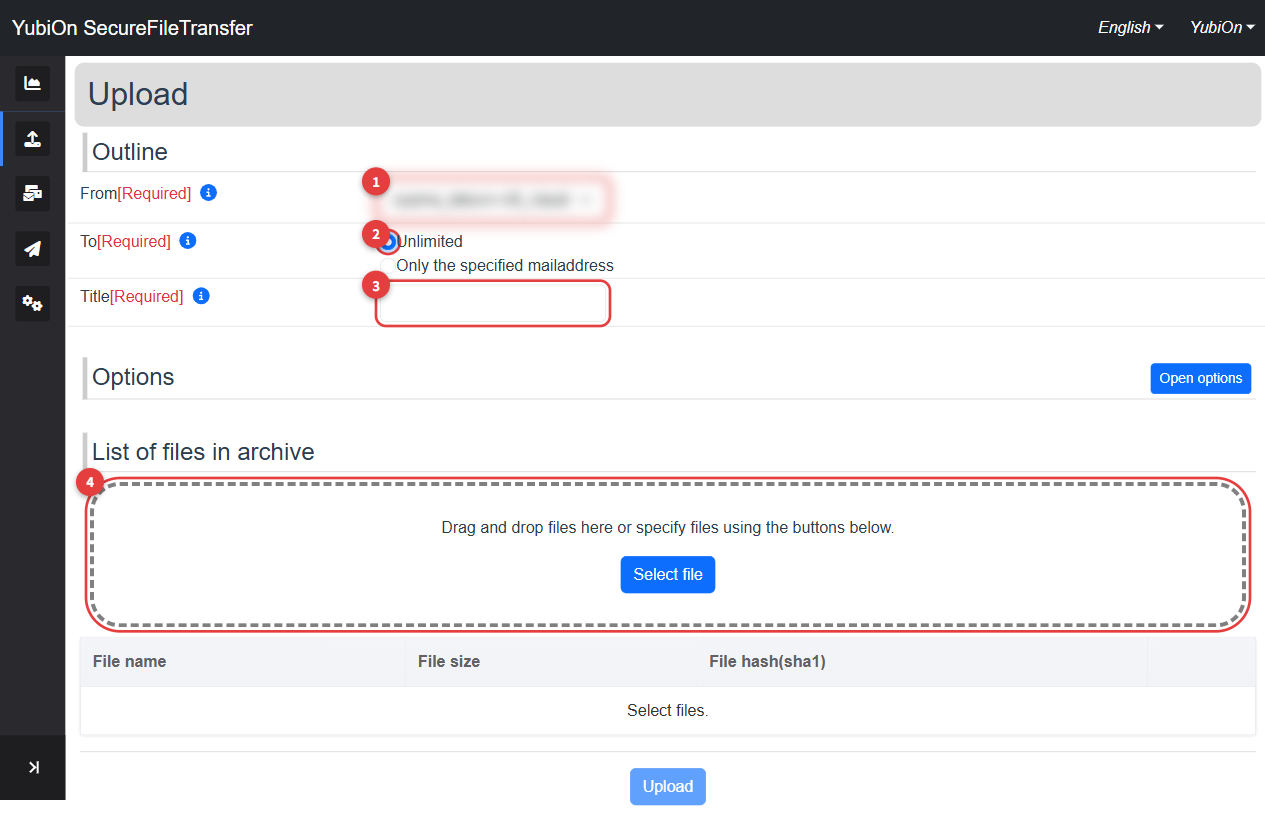The width and height of the screenshot is (1265, 821).
Task: Open the YubiOn account dropdown
Action: tap(1222, 27)
